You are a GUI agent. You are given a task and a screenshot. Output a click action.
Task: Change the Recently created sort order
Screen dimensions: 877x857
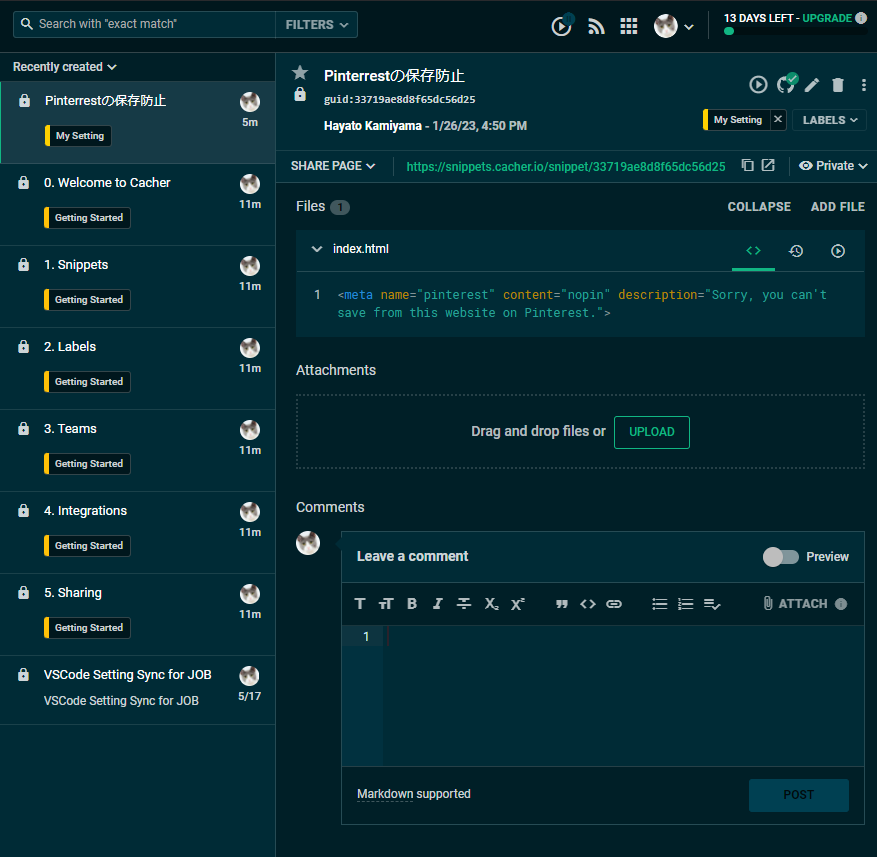point(65,67)
